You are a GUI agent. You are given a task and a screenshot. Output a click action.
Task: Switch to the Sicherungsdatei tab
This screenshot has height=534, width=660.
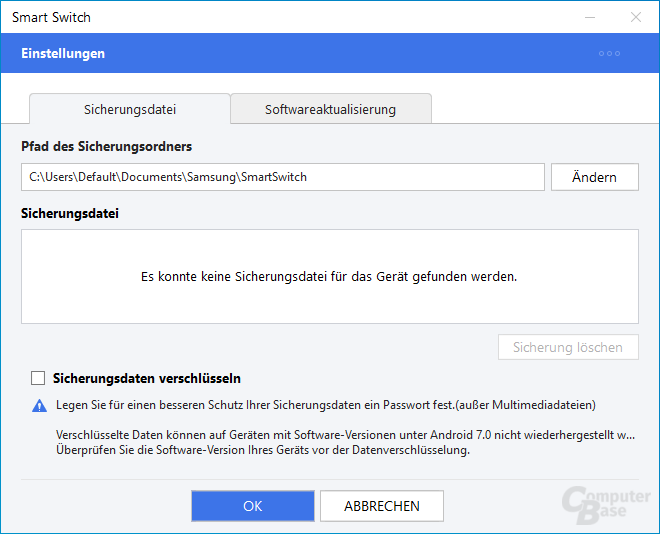coord(130,109)
